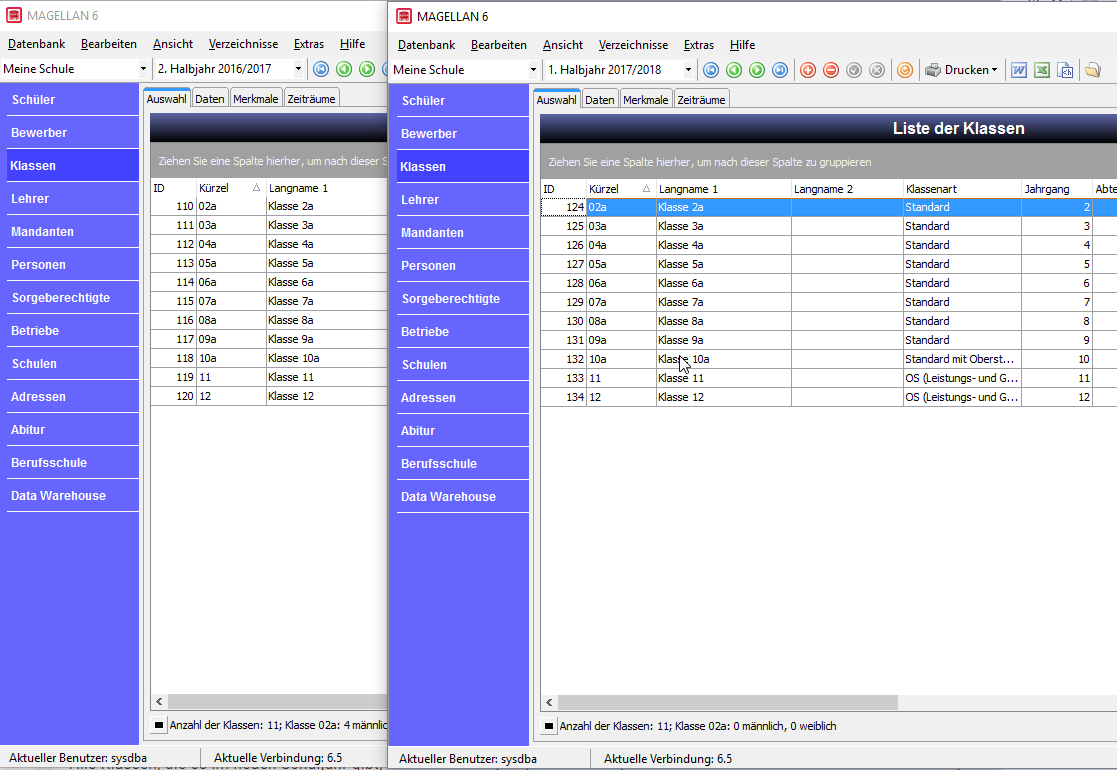The height and width of the screenshot is (770, 1117).
Task: Open Hilfe menu in right window
Action: [742, 45]
